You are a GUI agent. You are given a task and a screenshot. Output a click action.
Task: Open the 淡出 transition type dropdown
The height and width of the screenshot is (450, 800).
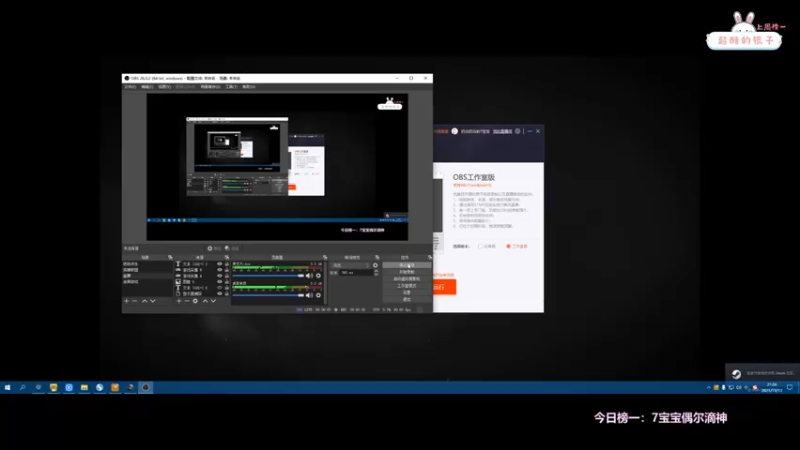click(x=351, y=265)
